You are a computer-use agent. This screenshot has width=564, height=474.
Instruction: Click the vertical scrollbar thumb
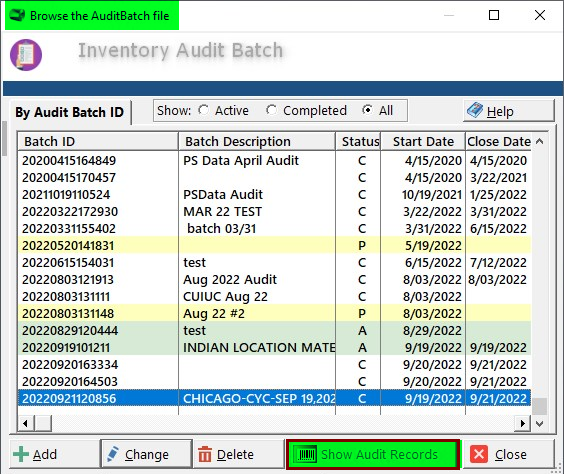point(539,406)
